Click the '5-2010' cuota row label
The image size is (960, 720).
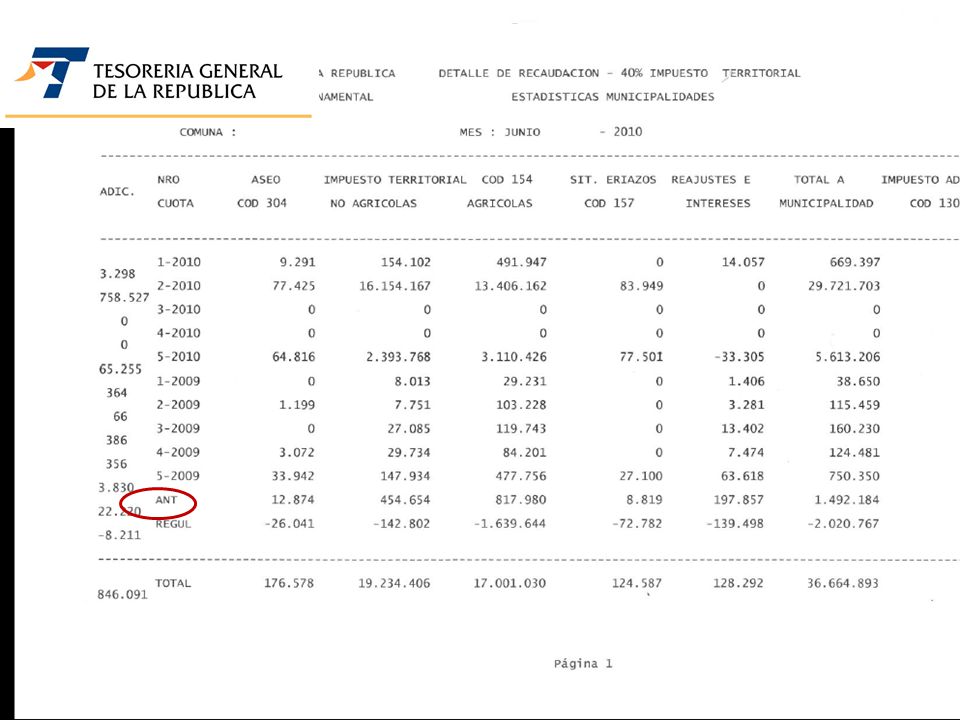pos(179,357)
